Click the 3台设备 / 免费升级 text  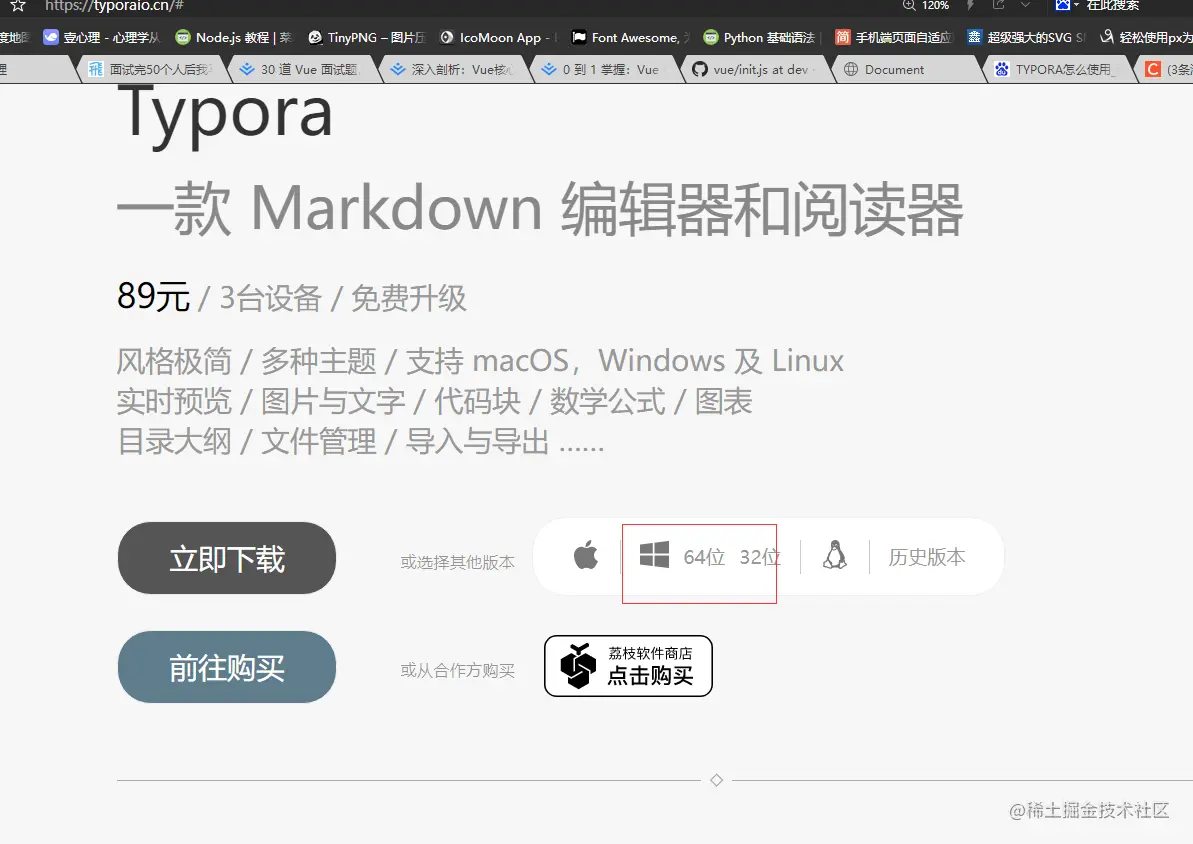[x=343, y=298]
